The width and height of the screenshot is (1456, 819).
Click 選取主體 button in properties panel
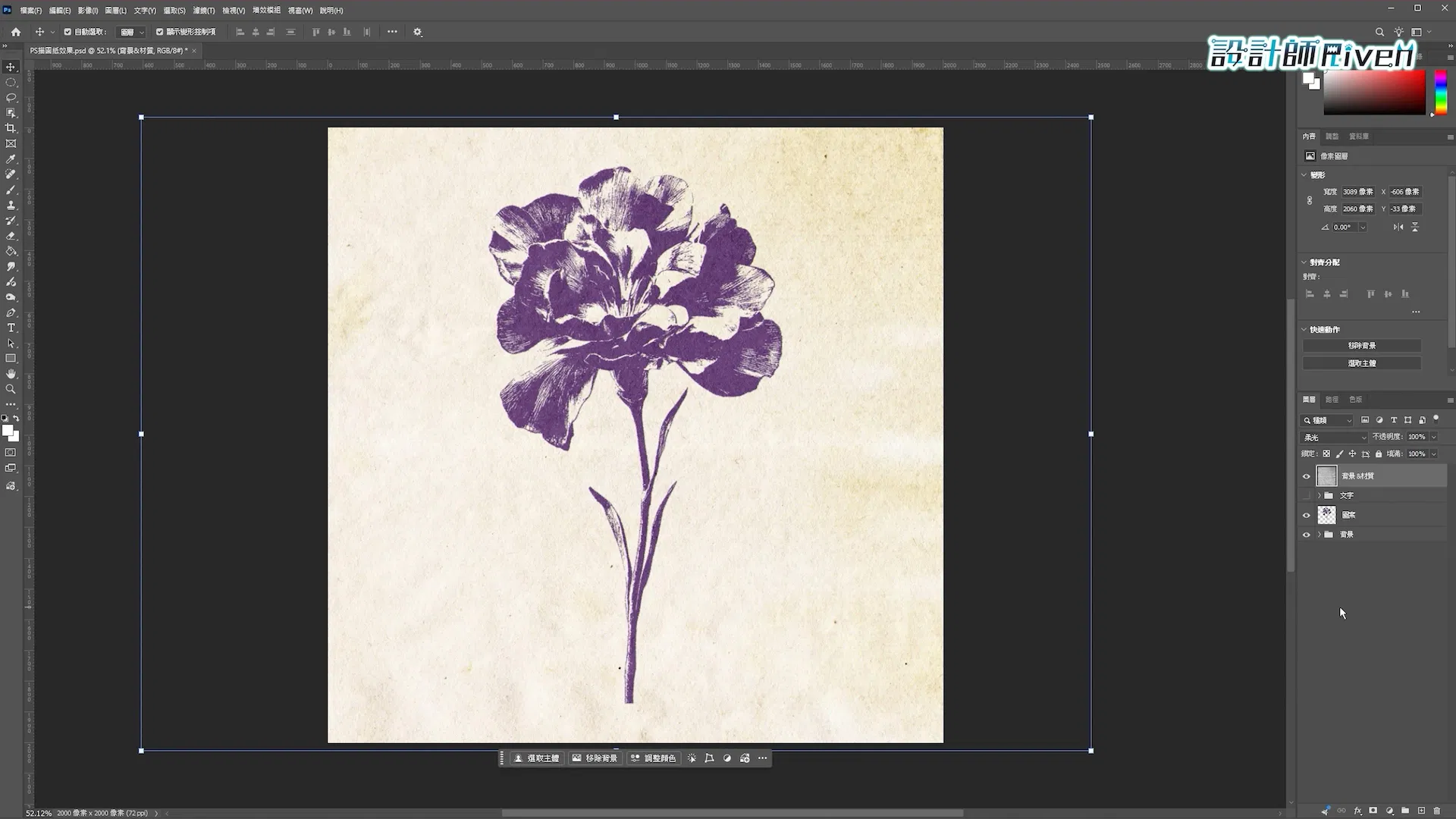tap(1362, 363)
